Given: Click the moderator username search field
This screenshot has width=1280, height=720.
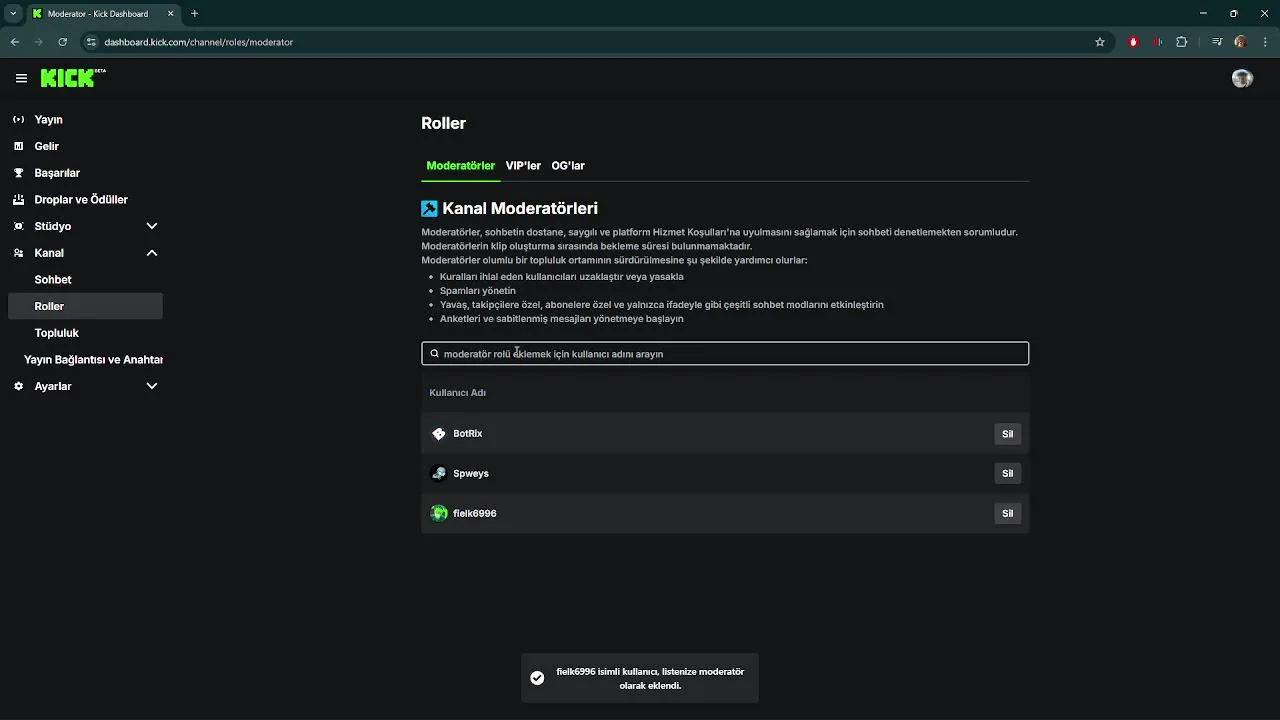Looking at the screenshot, I should tap(725, 354).
